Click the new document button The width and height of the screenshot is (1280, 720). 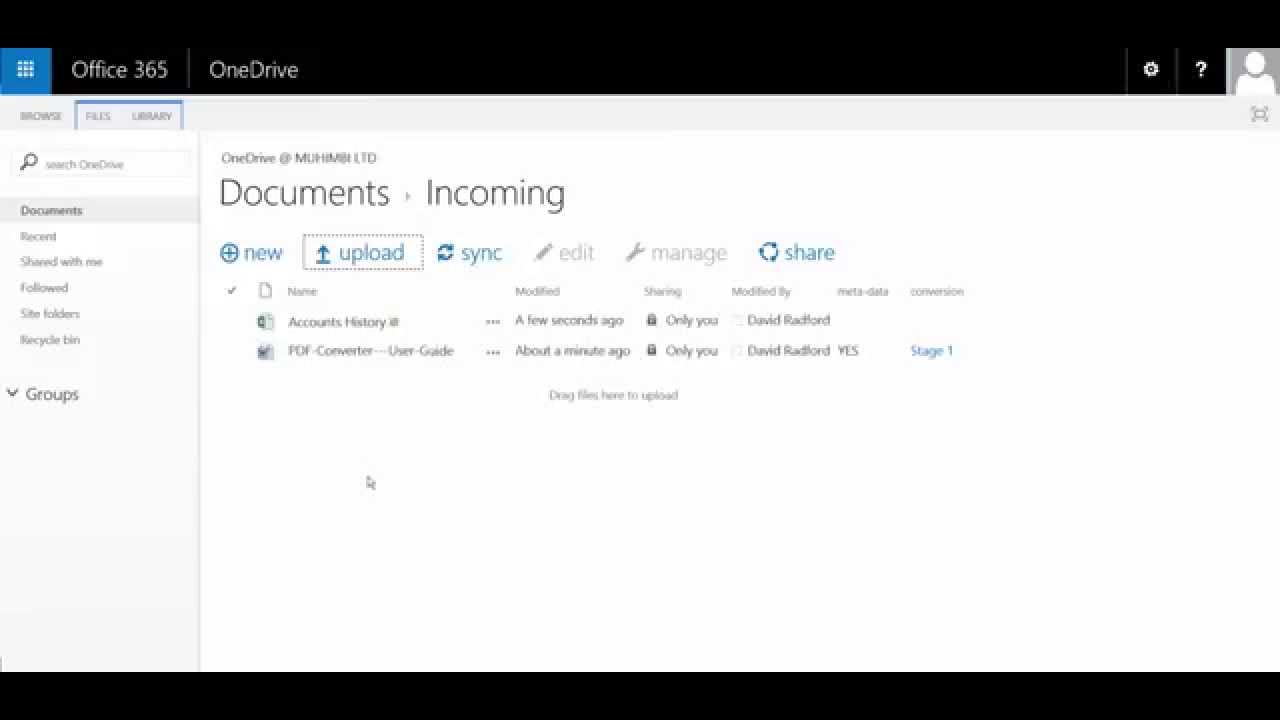pos(251,253)
